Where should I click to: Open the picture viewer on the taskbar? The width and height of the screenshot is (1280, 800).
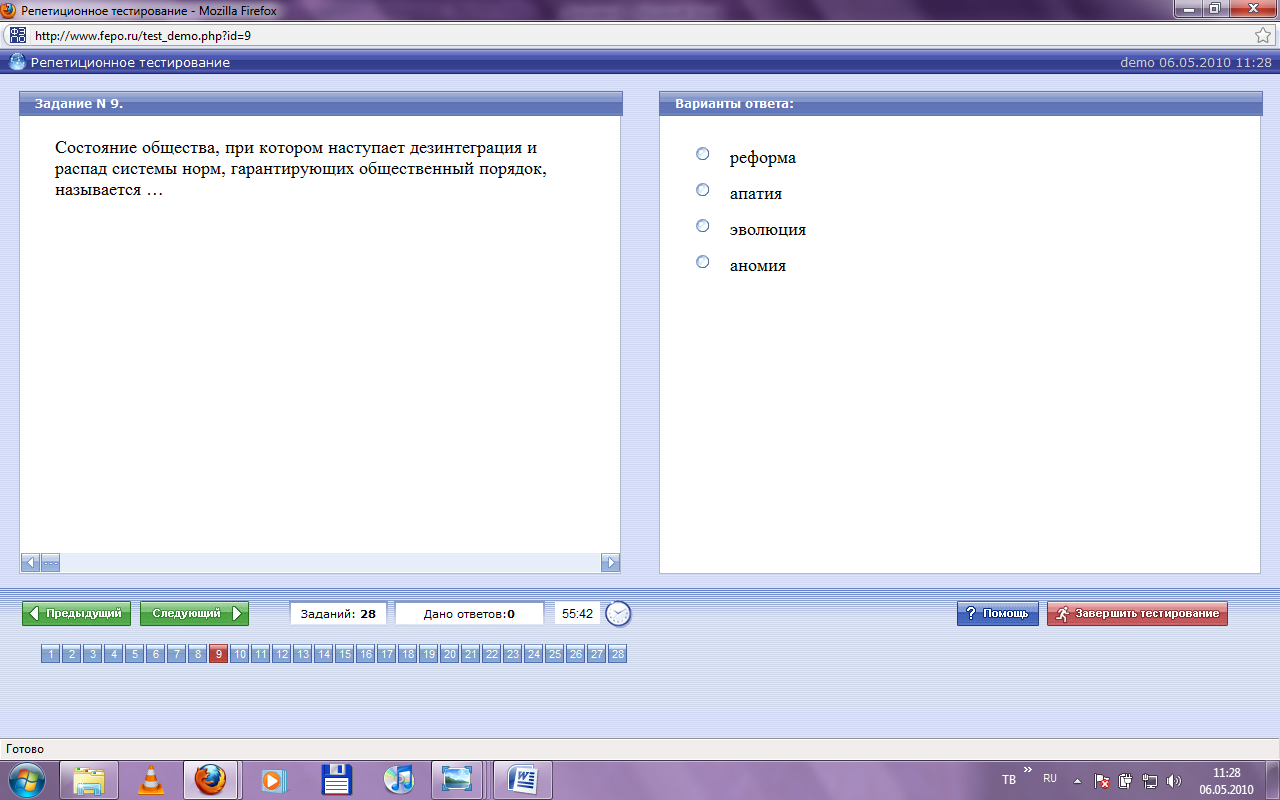[458, 779]
